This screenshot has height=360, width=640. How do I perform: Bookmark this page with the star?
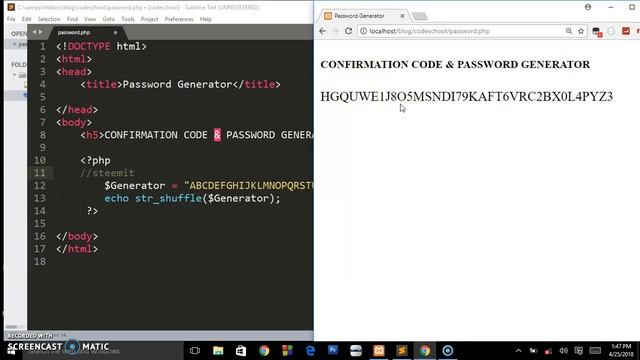click(581, 31)
